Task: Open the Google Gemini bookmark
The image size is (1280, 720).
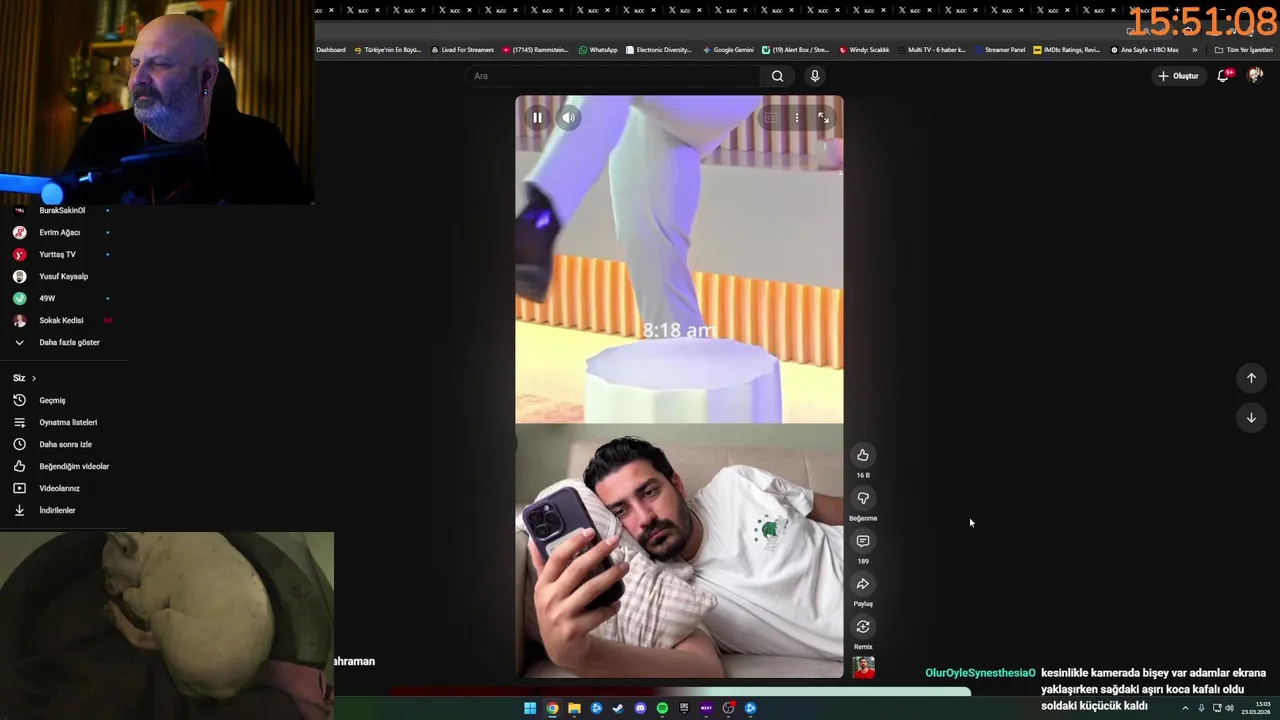Action: coord(728,50)
